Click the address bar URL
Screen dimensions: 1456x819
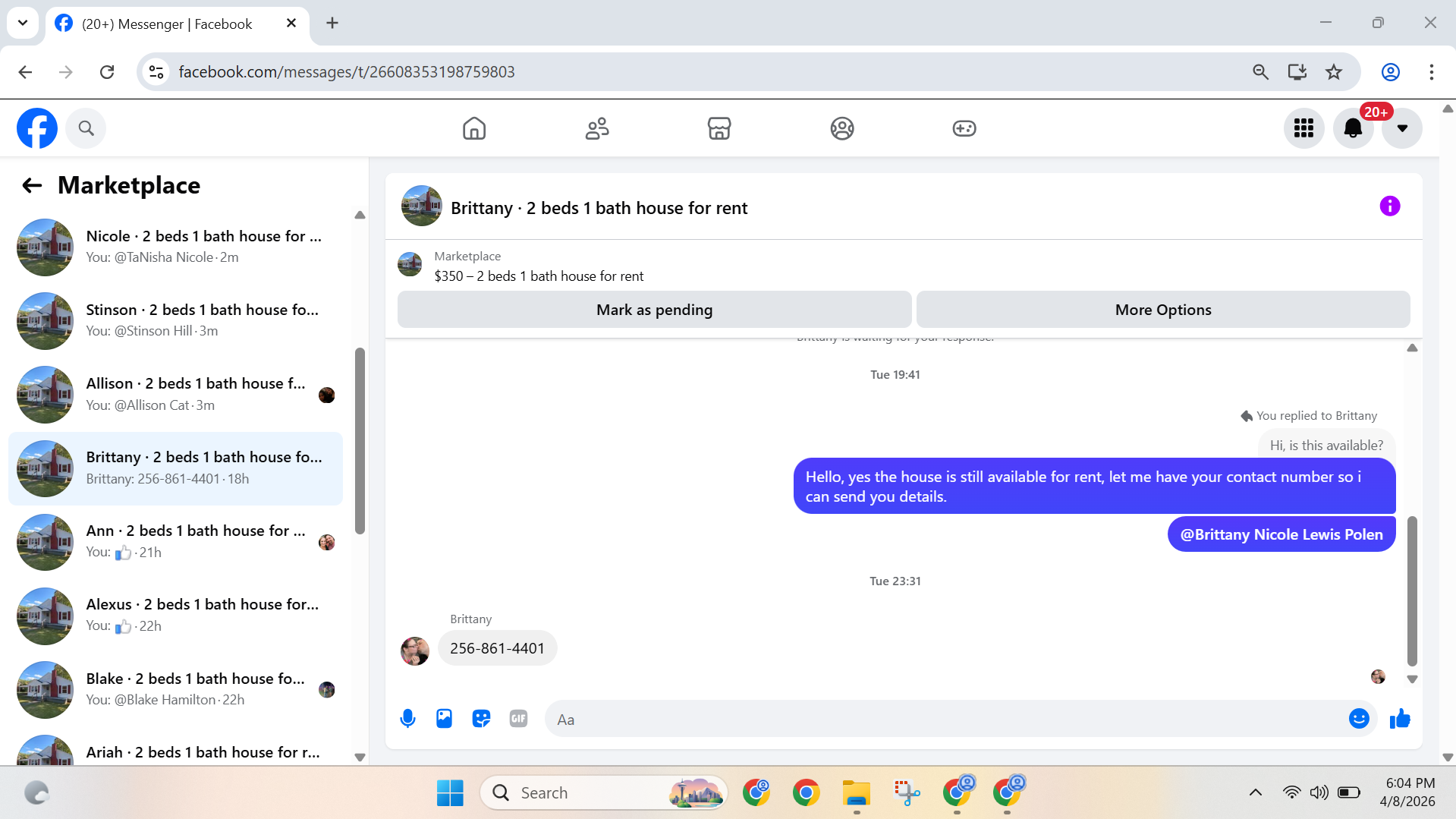click(x=347, y=72)
